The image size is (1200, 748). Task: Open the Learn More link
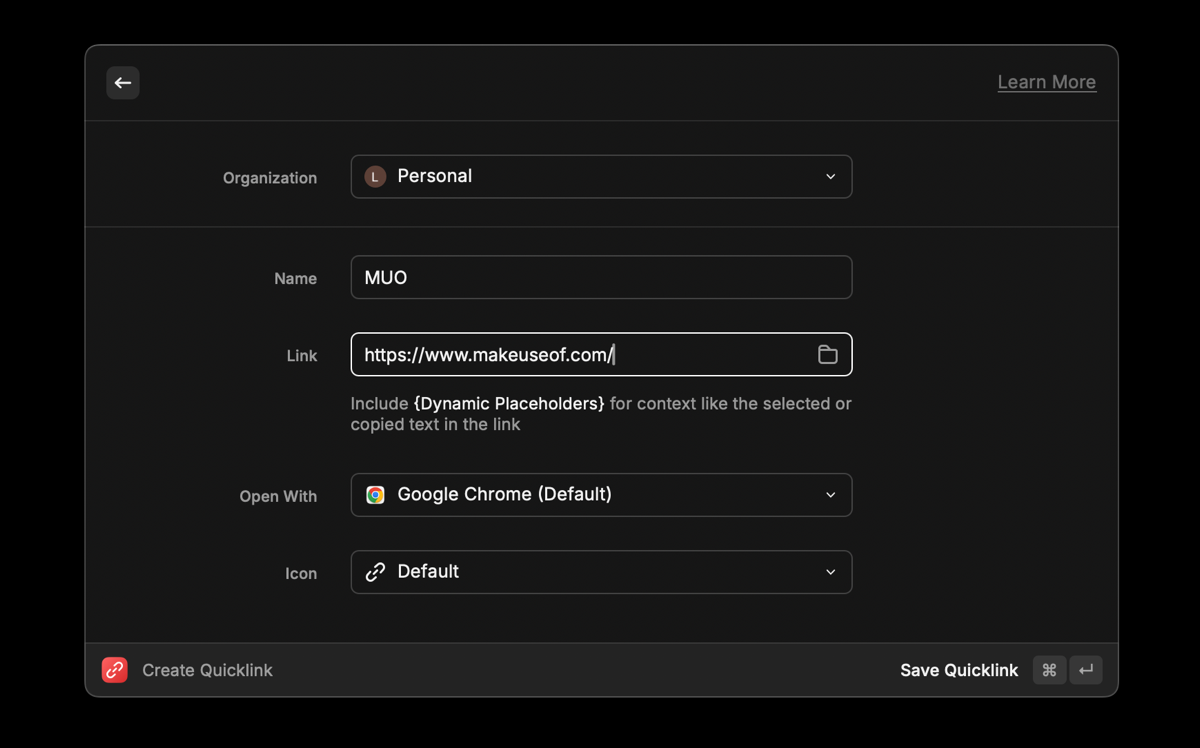1046,82
